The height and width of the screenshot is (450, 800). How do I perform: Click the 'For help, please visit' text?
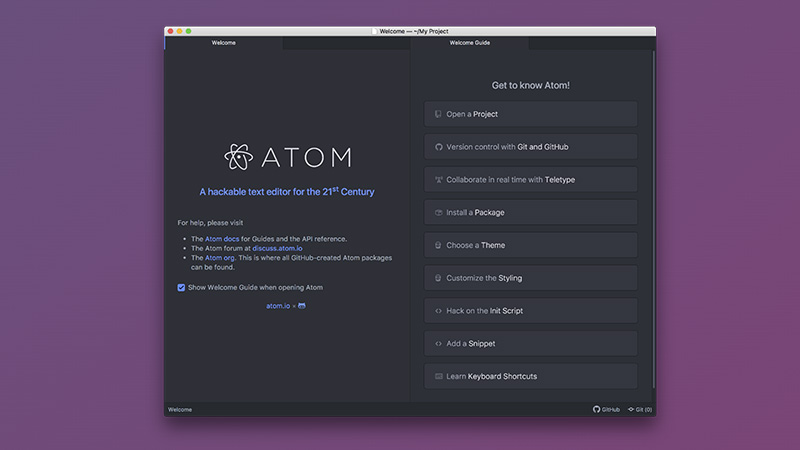[210, 223]
